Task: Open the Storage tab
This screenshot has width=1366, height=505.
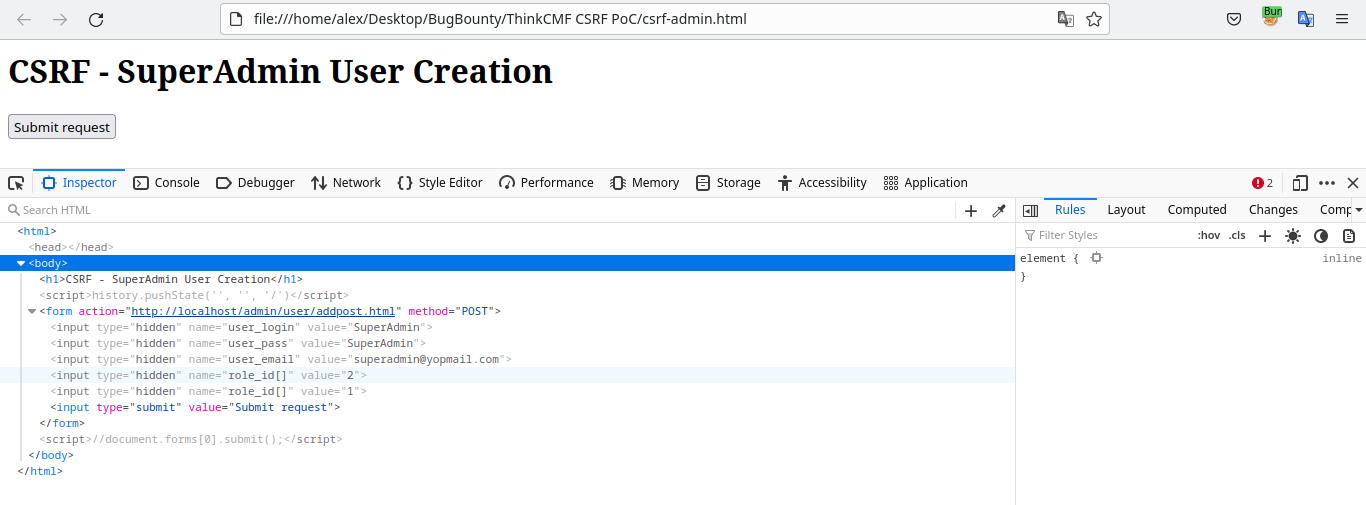Action: coord(728,183)
